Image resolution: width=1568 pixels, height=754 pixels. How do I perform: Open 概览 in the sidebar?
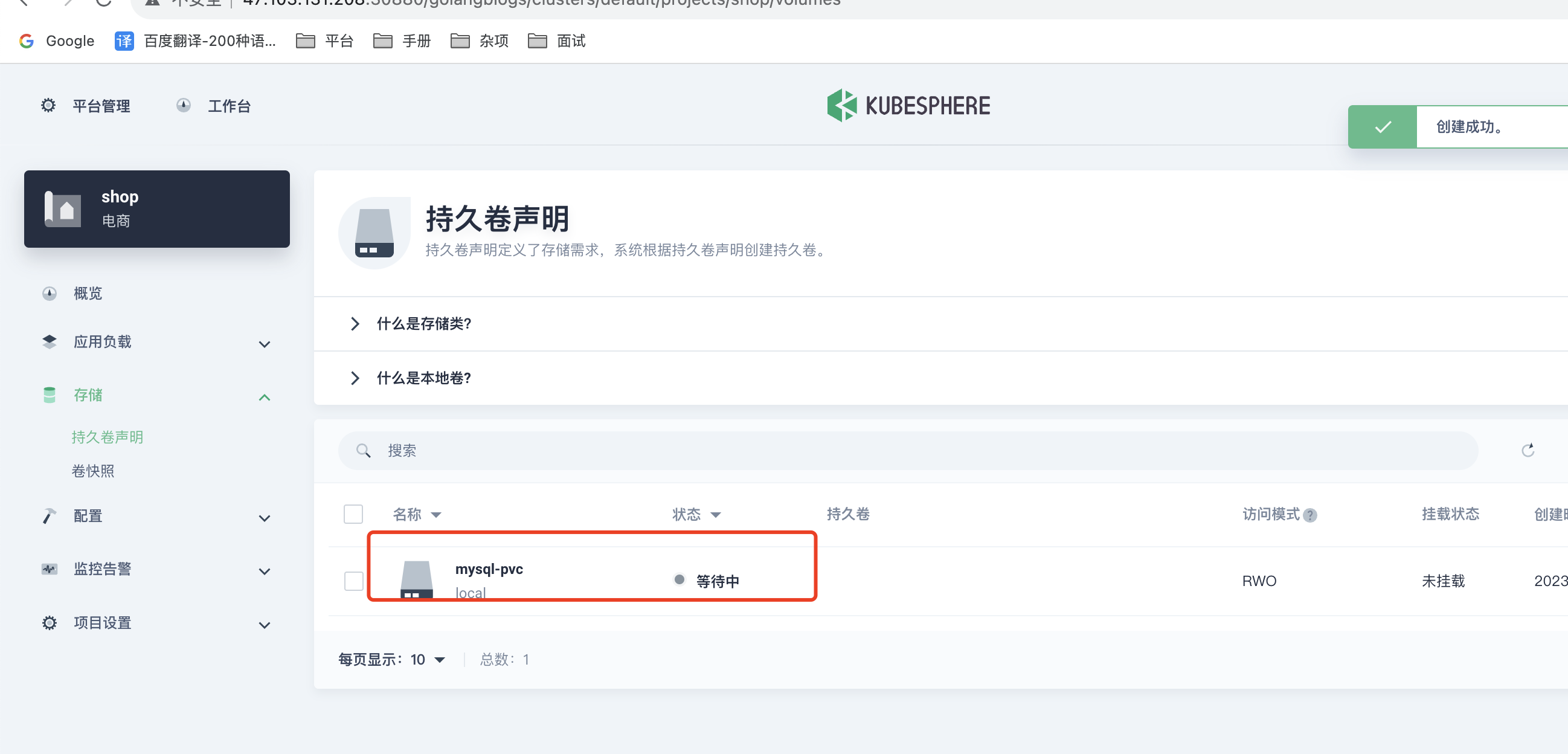[x=88, y=294]
